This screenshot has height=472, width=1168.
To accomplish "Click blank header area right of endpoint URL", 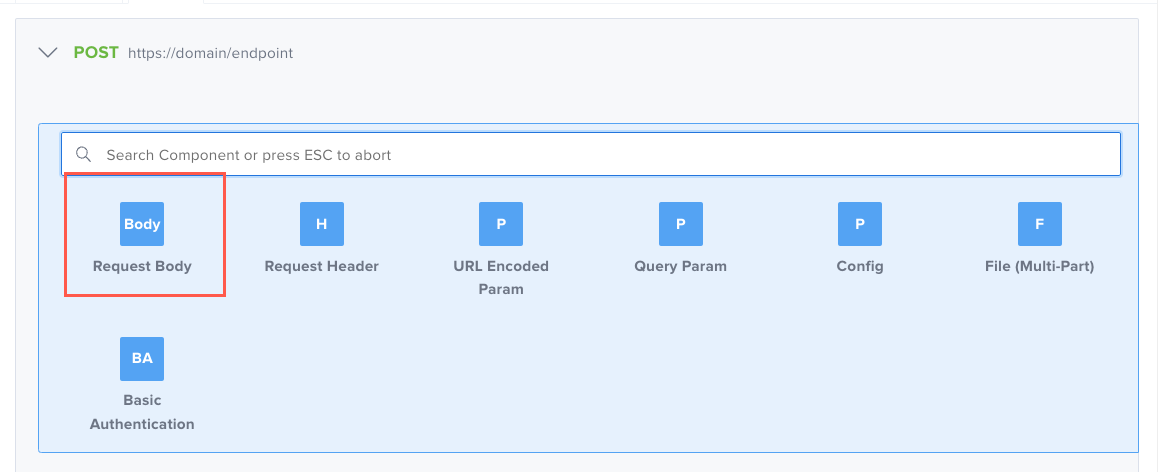I will [x=700, y=53].
